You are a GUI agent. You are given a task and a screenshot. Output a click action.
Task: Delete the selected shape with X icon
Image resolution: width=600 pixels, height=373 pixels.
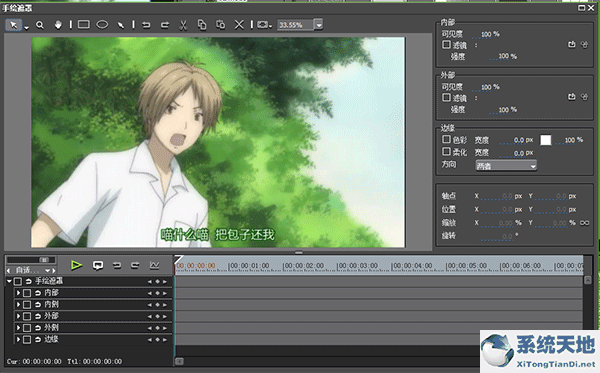pos(239,25)
